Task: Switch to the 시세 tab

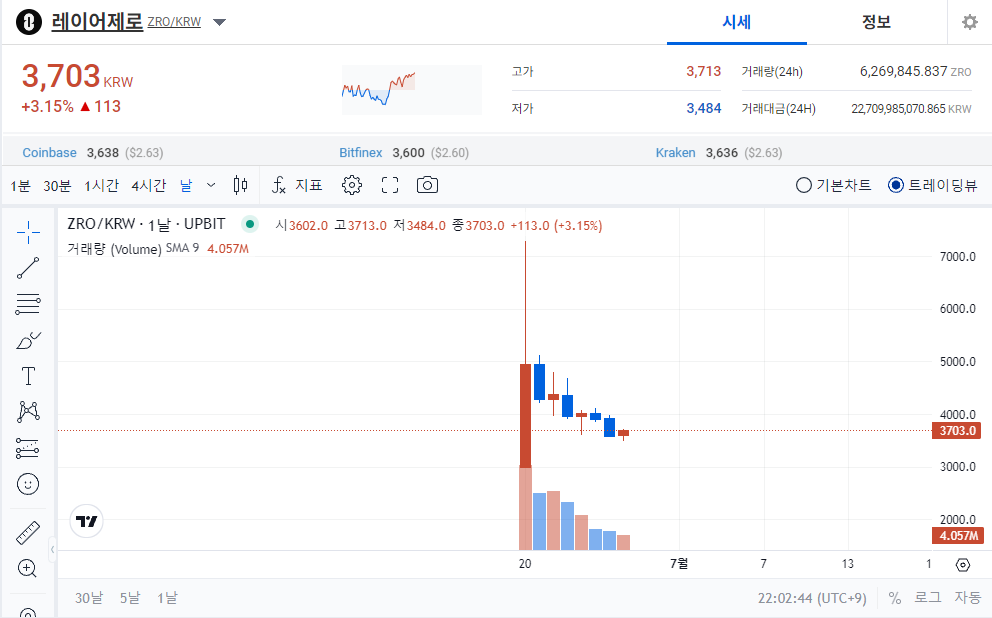Action: [x=737, y=21]
